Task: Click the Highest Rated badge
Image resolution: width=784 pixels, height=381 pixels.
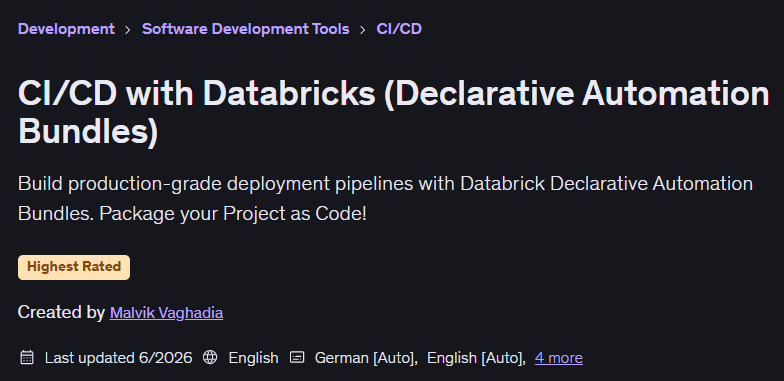Action: (x=74, y=267)
